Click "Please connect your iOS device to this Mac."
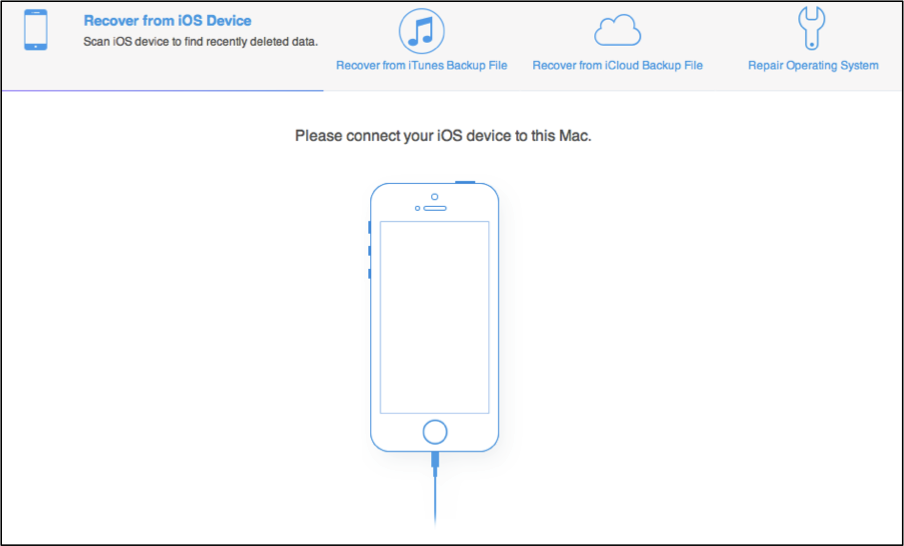The image size is (904, 546). click(443, 136)
